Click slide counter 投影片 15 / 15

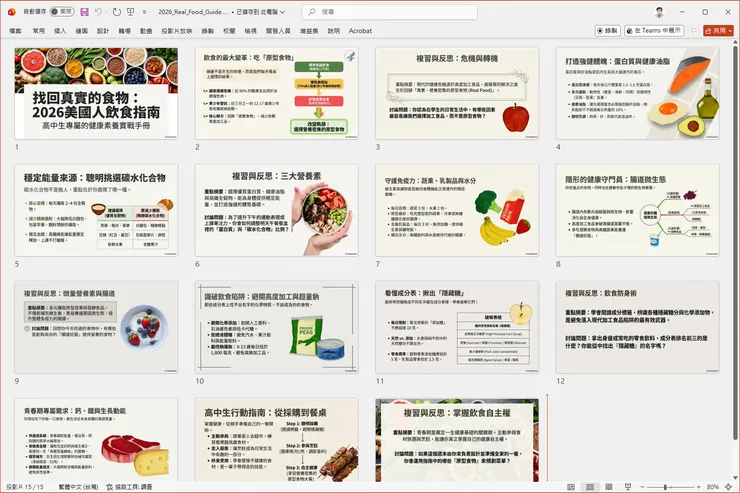pyautogui.click(x=25, y=486)
